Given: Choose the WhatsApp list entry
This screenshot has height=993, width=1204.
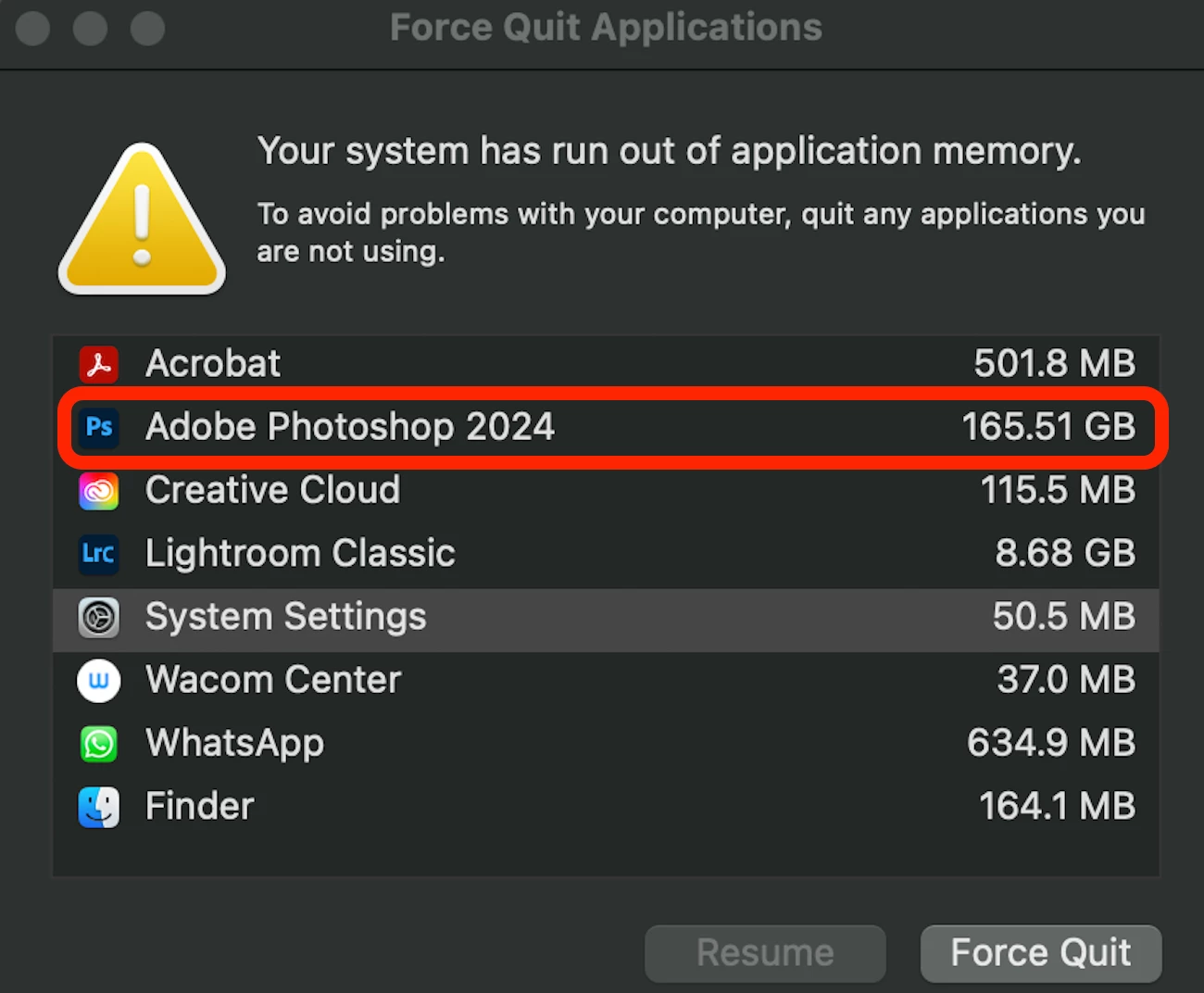Looking at the screenshot, I should tap(234, 744).
